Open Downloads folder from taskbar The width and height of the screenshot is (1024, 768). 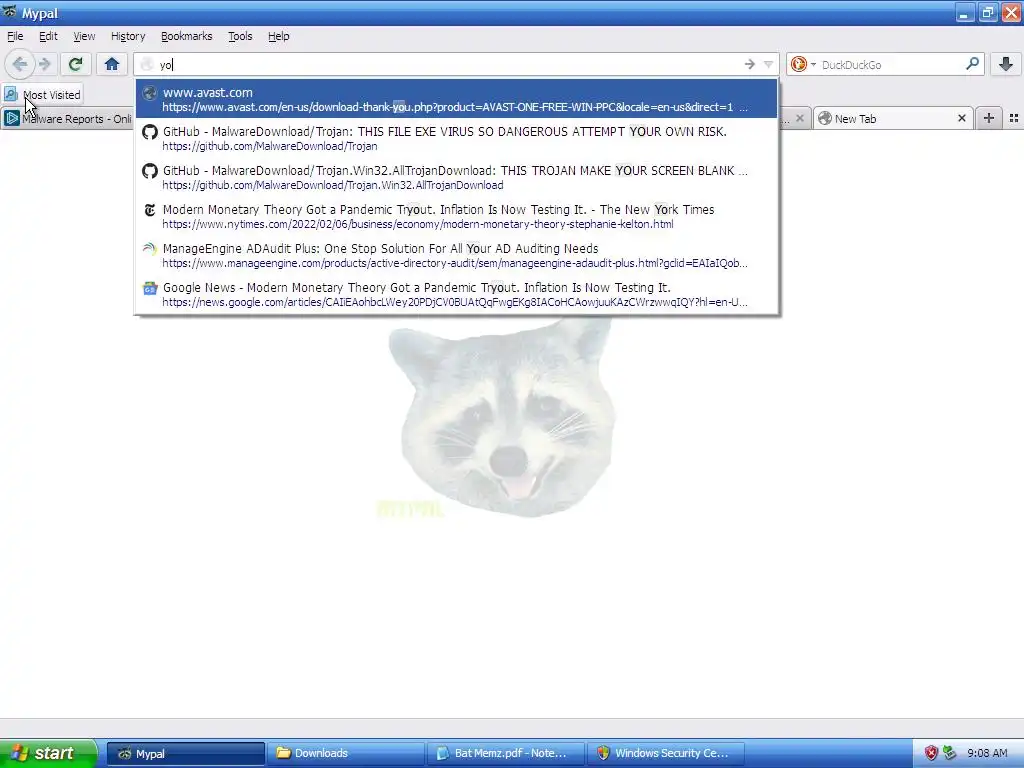coord(346,754)
